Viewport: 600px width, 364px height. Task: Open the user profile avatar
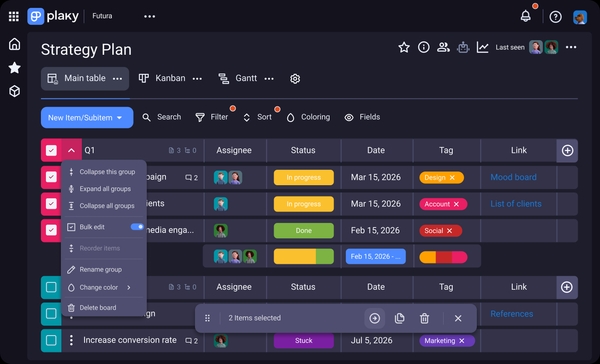(x=580, y=17)
